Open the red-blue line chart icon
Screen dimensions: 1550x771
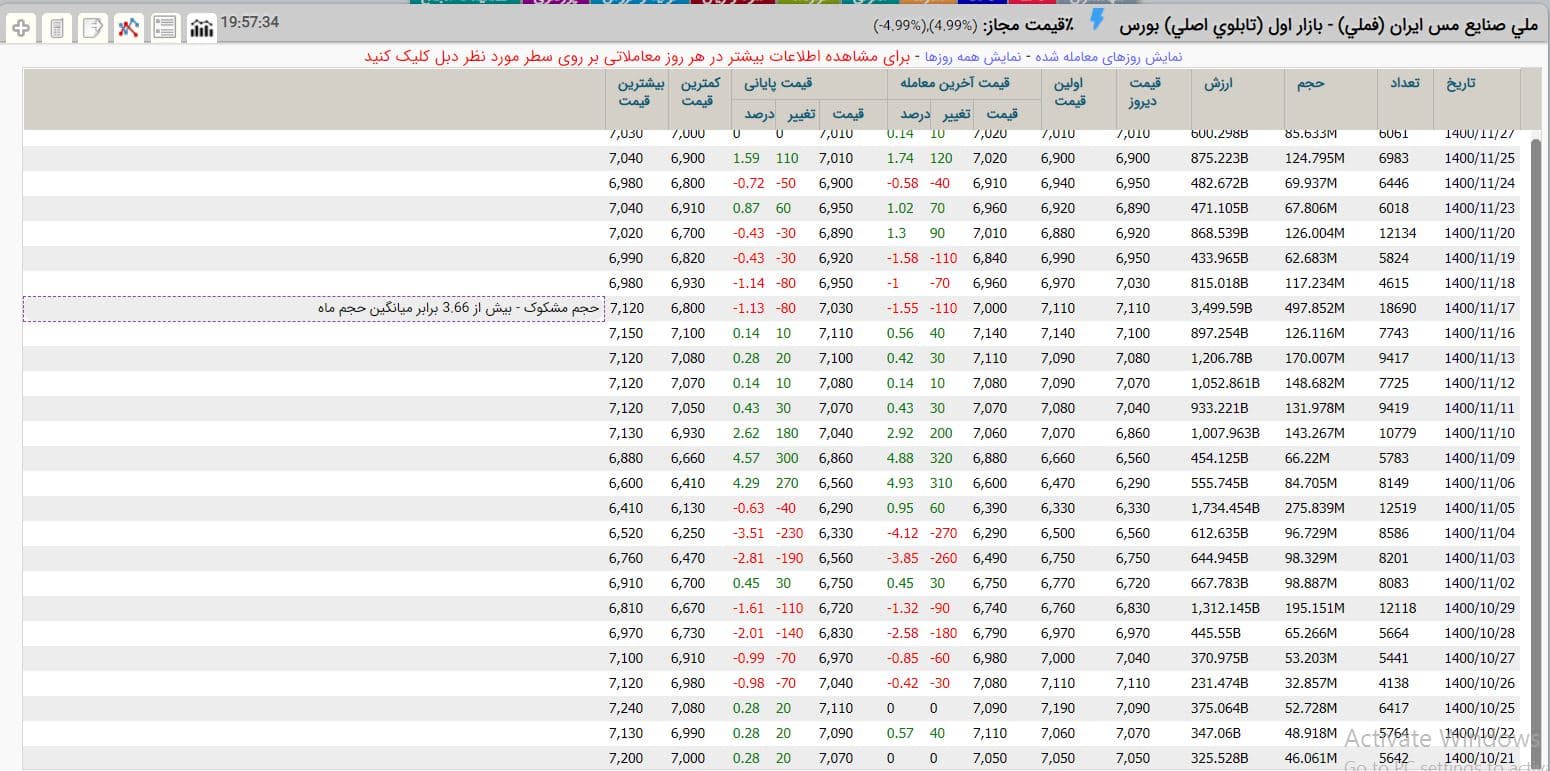[129, 27]
